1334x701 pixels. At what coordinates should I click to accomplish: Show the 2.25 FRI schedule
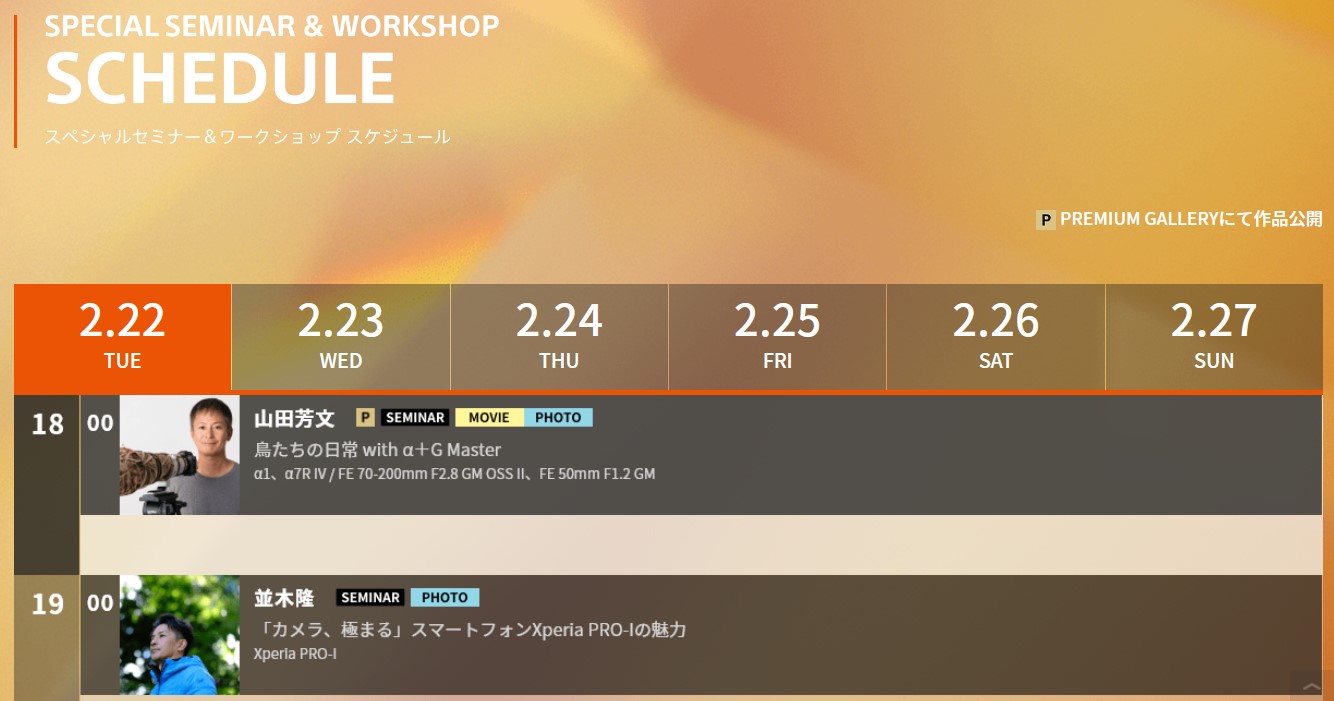[x=777, y=337]
